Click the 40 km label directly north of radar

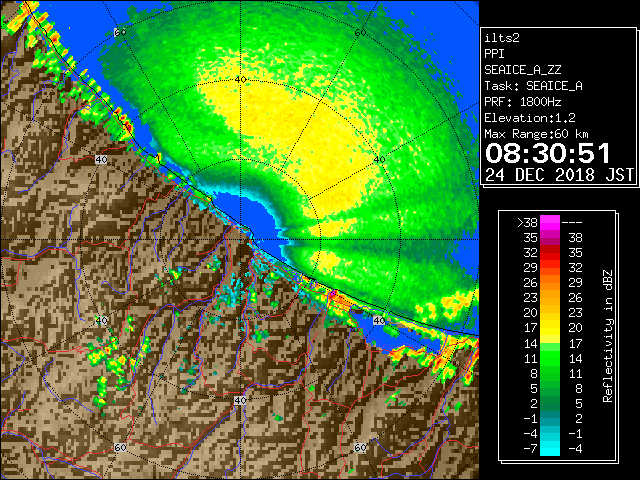coord(240,80)
